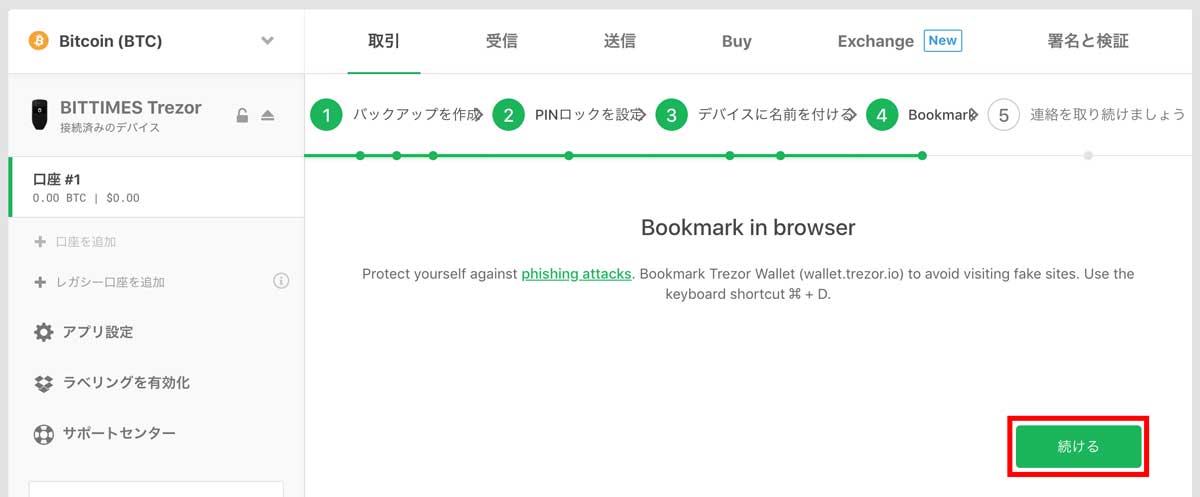Open the 署名と検証 tab
This screenshot has width=1200, height=497.
pos(1088,41)
